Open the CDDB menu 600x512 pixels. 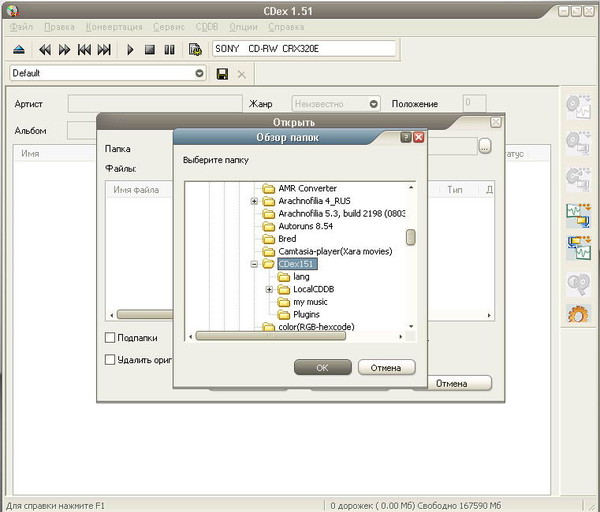click(207, 27)
